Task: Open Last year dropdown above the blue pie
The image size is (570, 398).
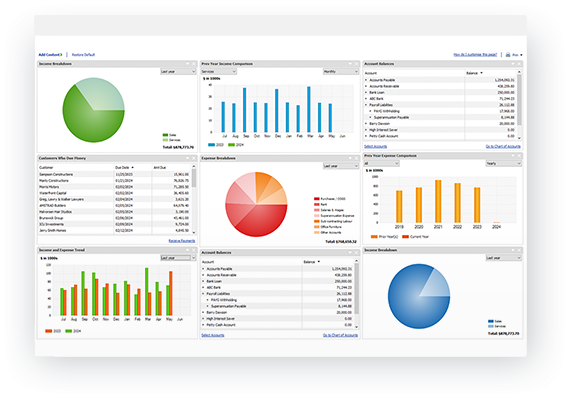Action: click(x=503, y=258)
